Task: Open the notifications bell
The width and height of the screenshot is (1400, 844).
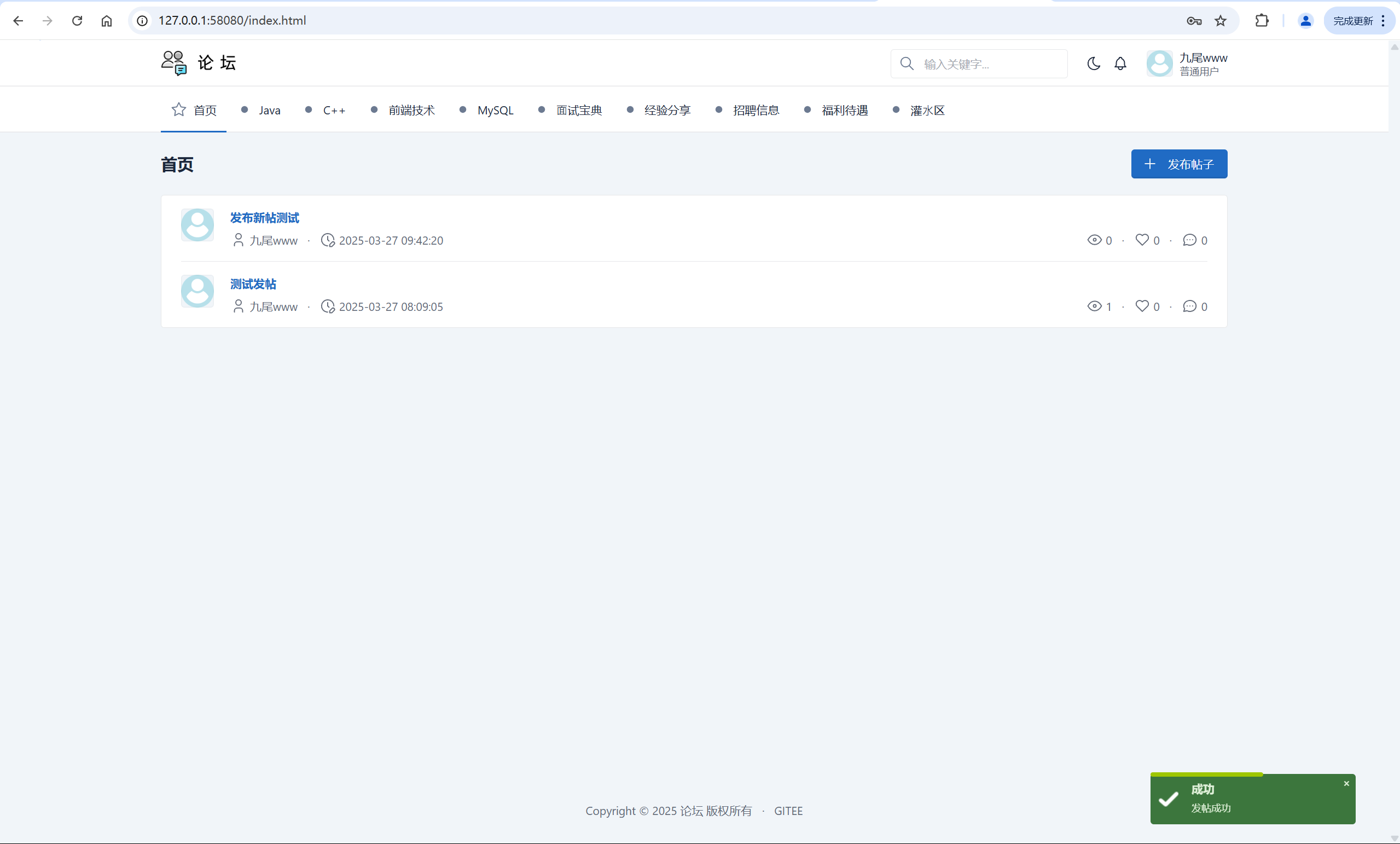Action: [x=1120, y=63]
